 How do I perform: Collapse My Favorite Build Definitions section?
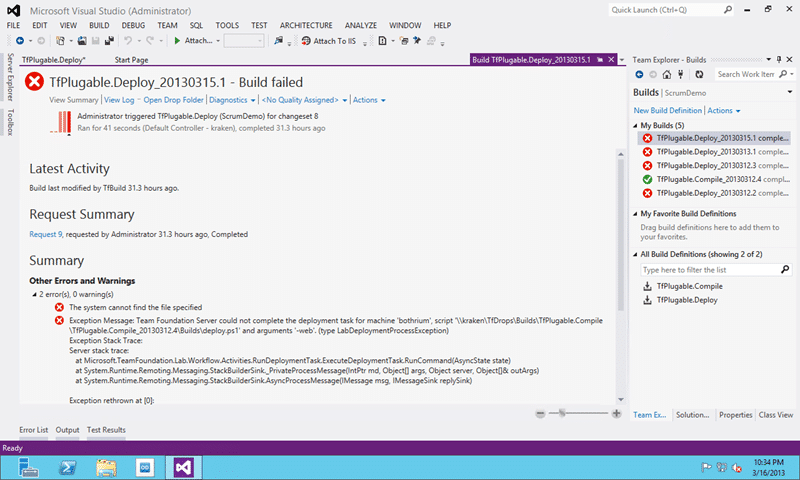[635, 214]
